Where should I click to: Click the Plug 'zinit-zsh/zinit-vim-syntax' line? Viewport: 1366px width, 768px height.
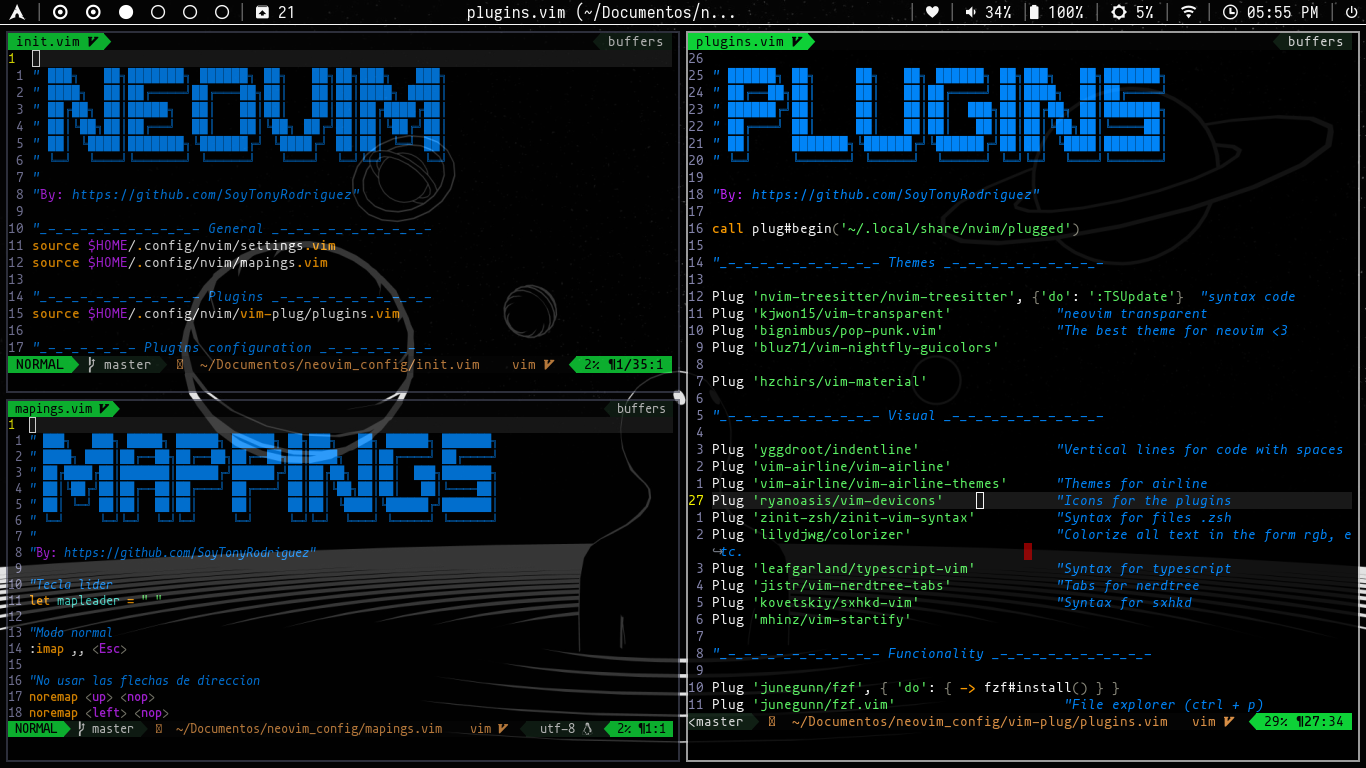tap(972, 518)
